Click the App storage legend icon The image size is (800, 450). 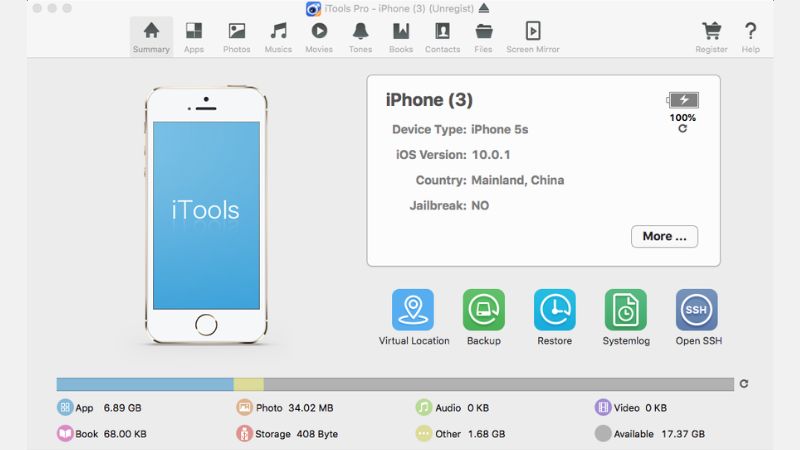pyautogui.click(x=65, y=408)
